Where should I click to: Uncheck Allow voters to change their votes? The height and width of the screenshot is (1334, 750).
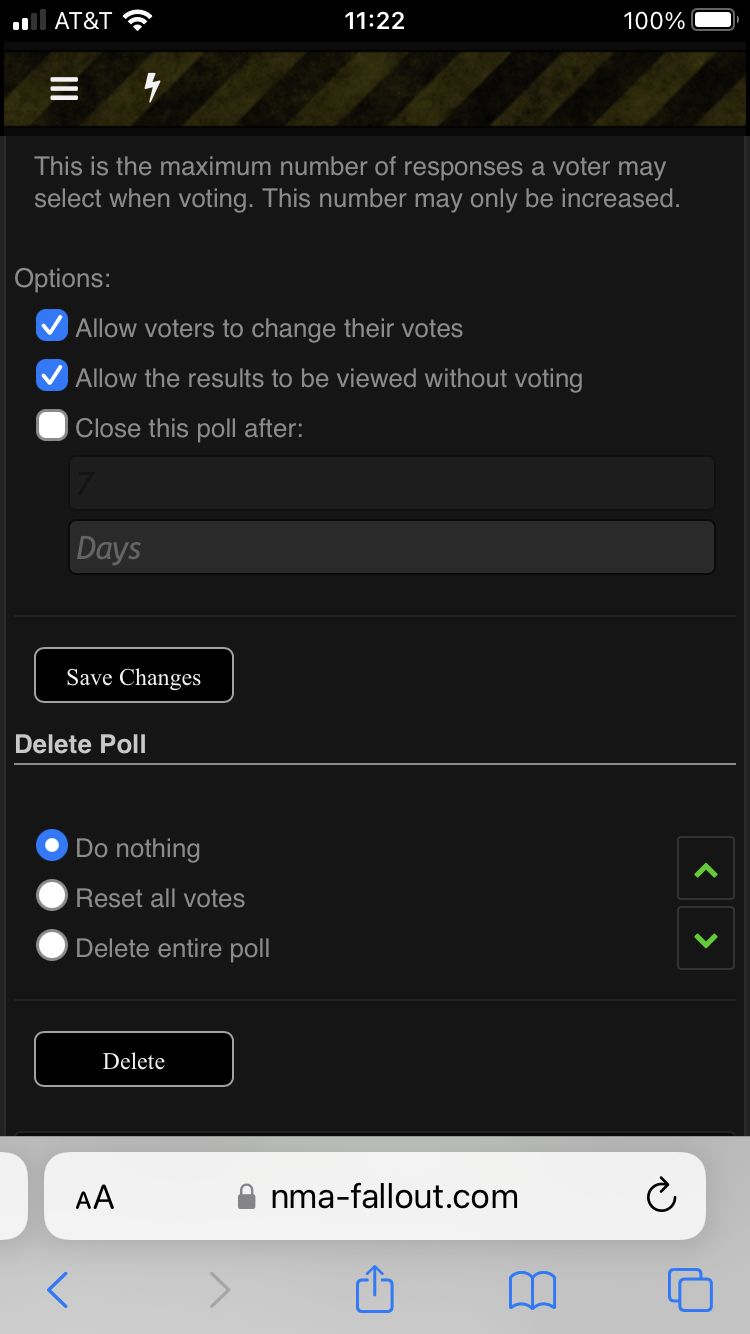[52, 327]
